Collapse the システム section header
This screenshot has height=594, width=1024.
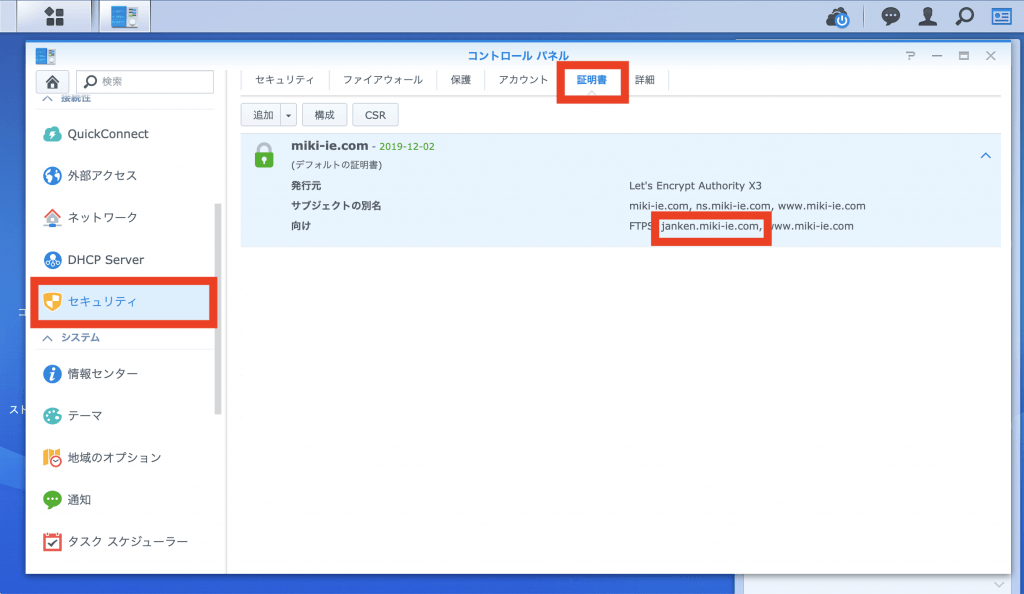point(70,338)
